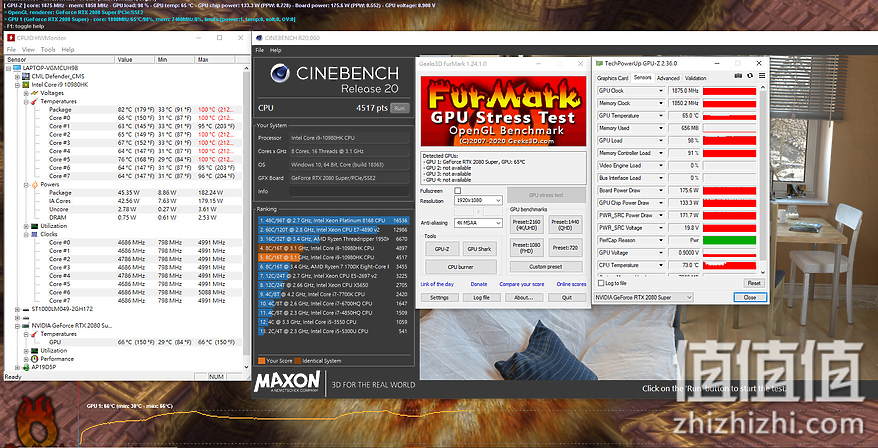Click the MAXON logo in Cinebench
Image resolution: width=878 pixels, height=448 pixels.
coord(287,381)
